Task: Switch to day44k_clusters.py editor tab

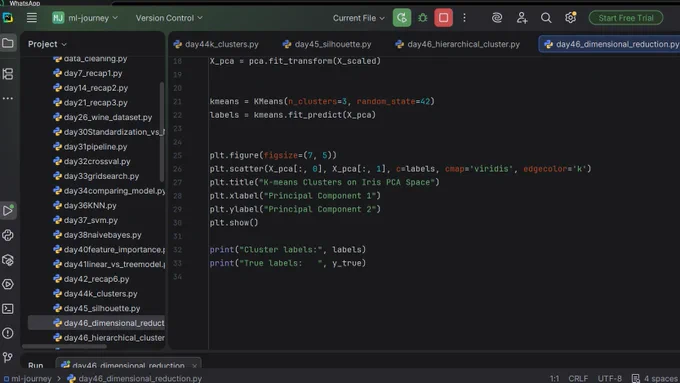Action: pyautogui.click(x=216, y=44)
